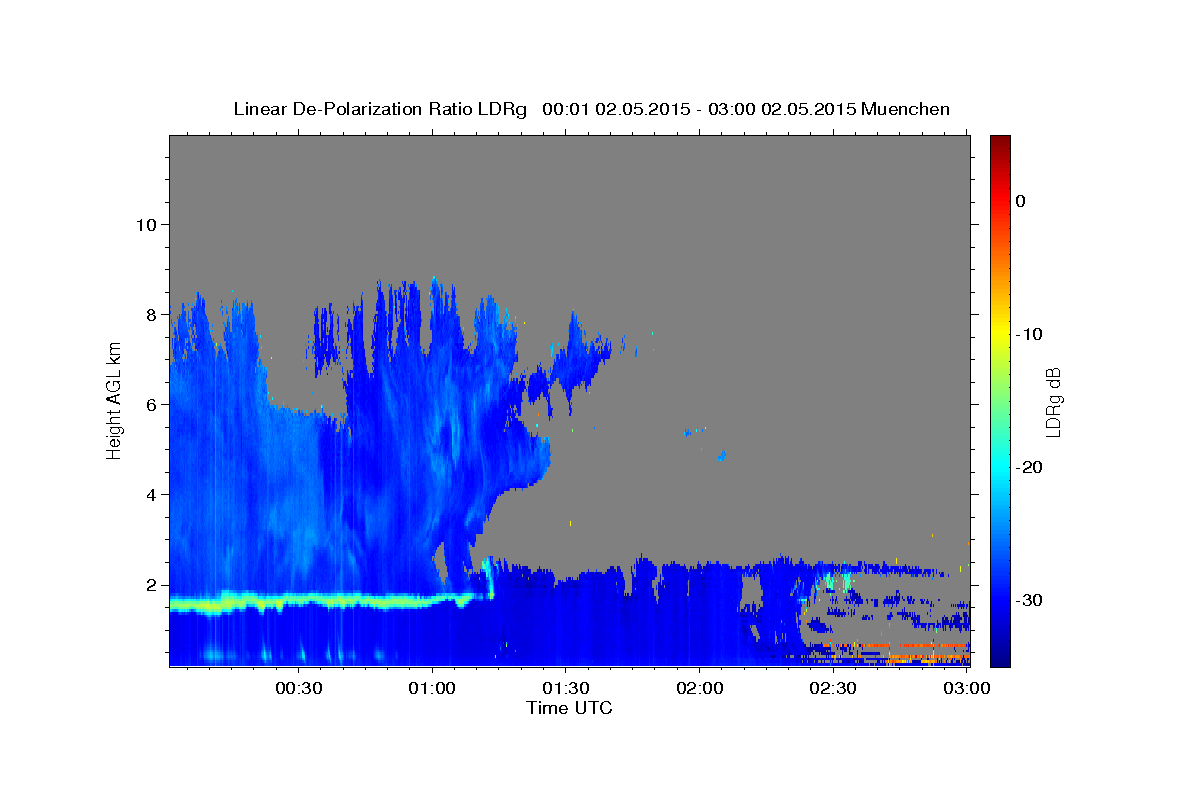Click the 00:30 time tick label

298,688
